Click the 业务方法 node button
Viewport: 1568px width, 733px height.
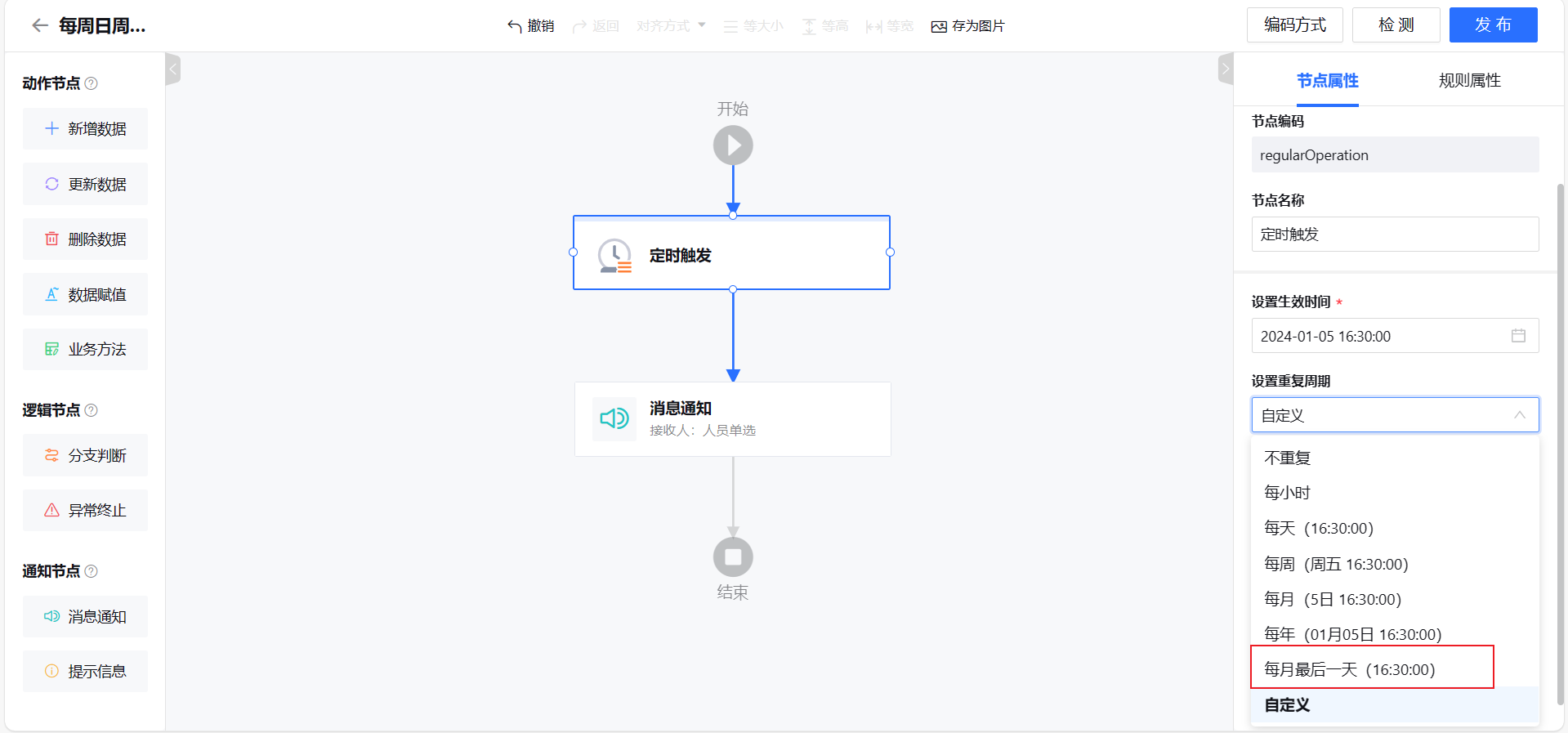85,349
